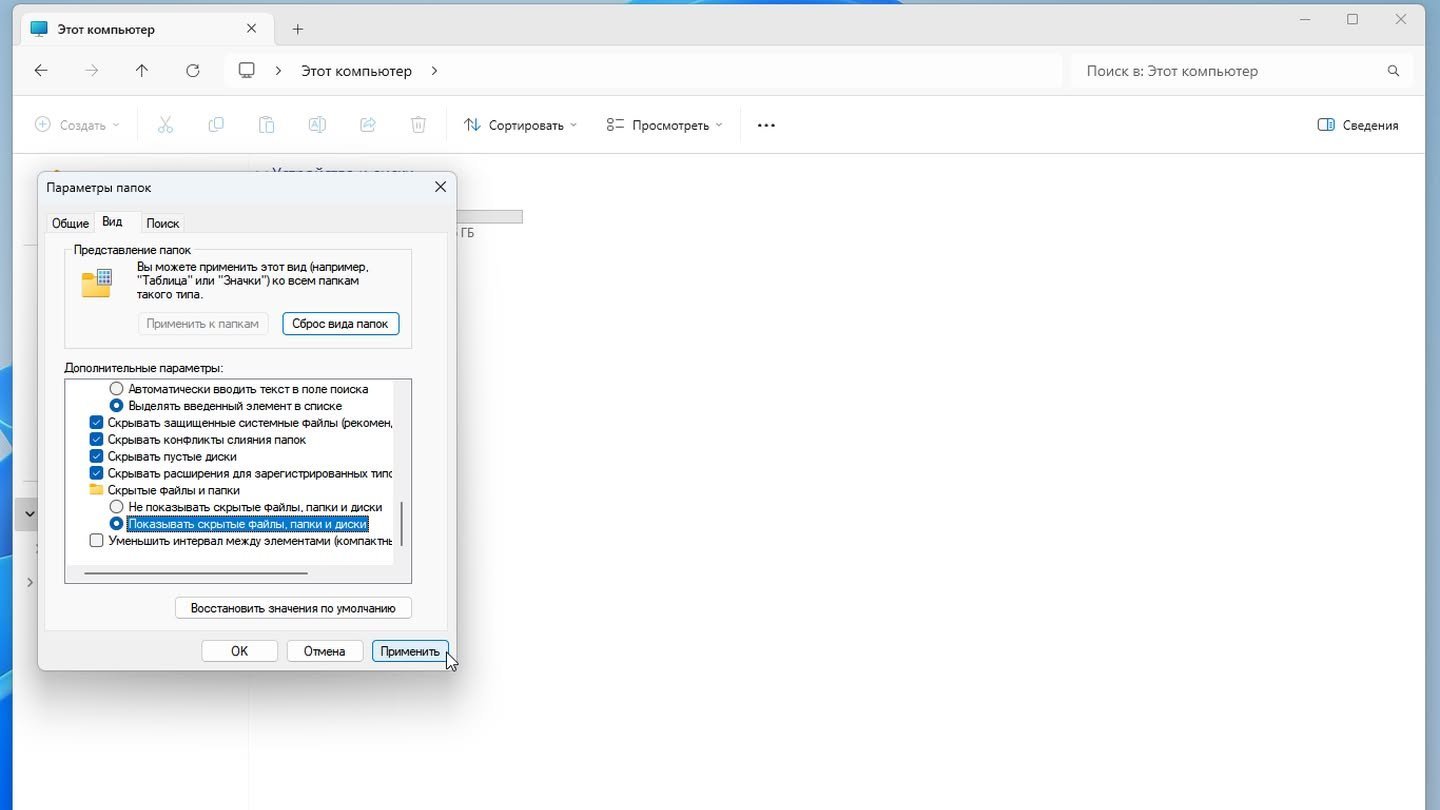Enable Уменьшить интервал между элементами checkbox
Screen dimensions: 1440x810
pyautogui.click(x=96, y=541)
